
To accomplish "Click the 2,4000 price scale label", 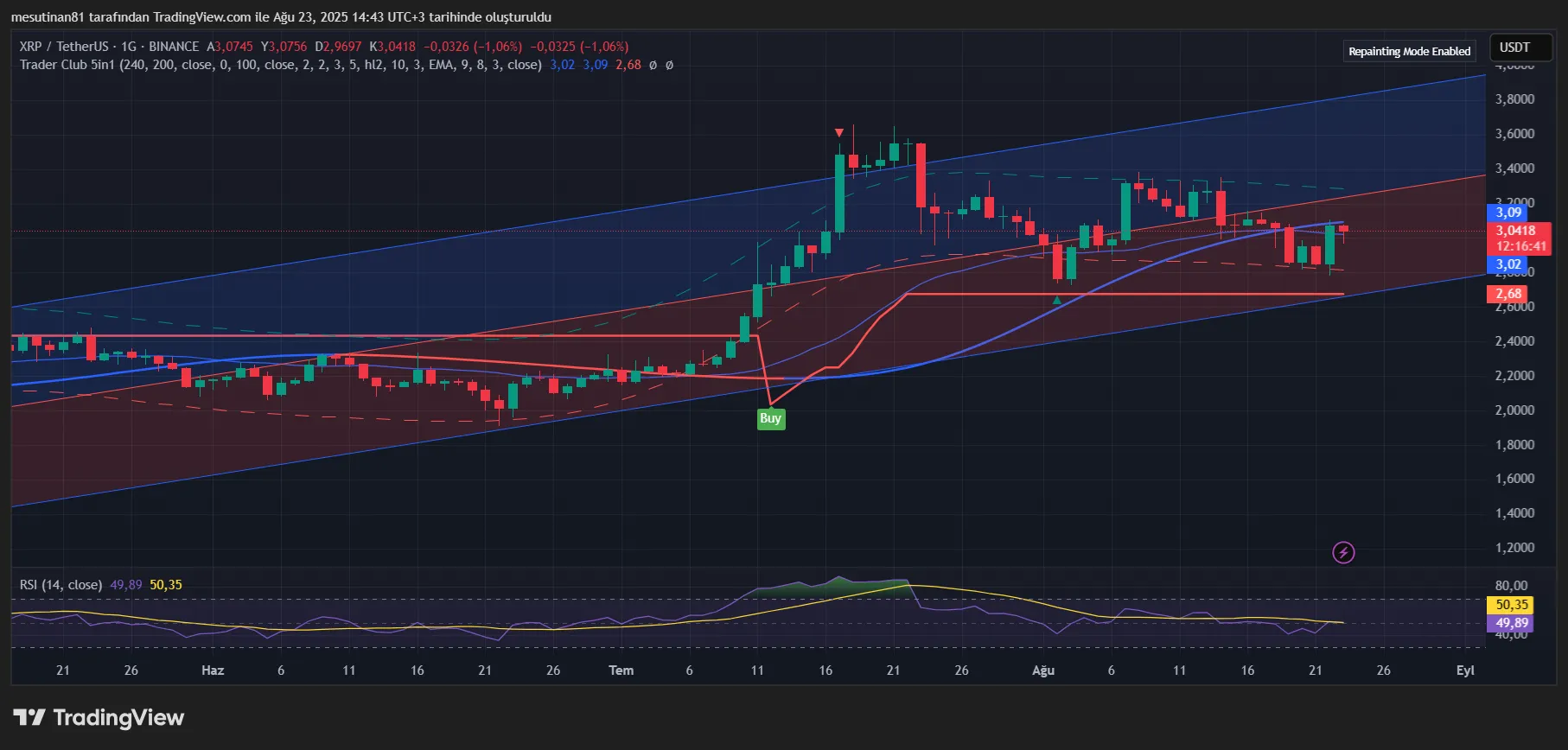I will (1515, 341).
